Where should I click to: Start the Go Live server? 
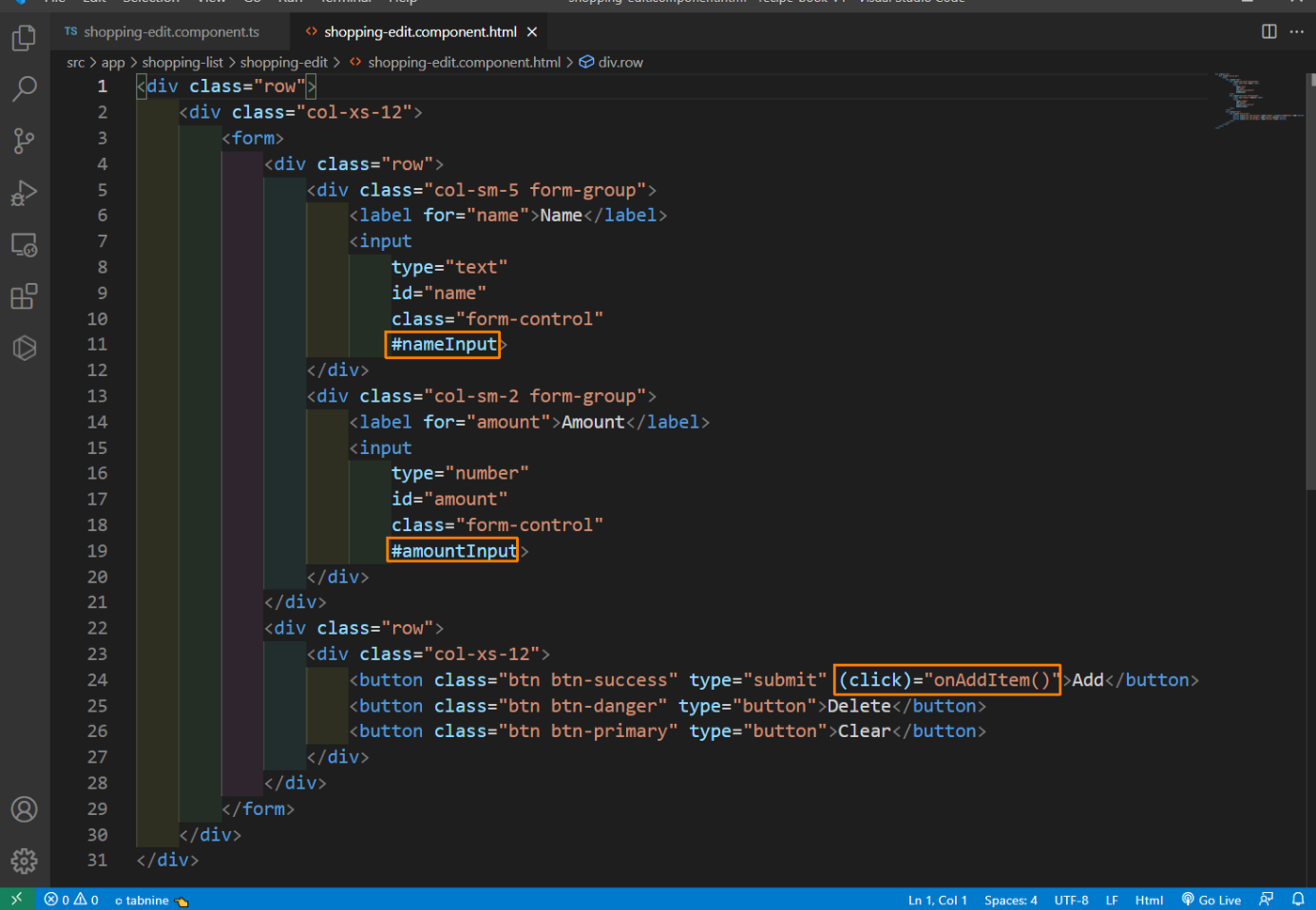pyautogui.click(x=1212, y=900)
